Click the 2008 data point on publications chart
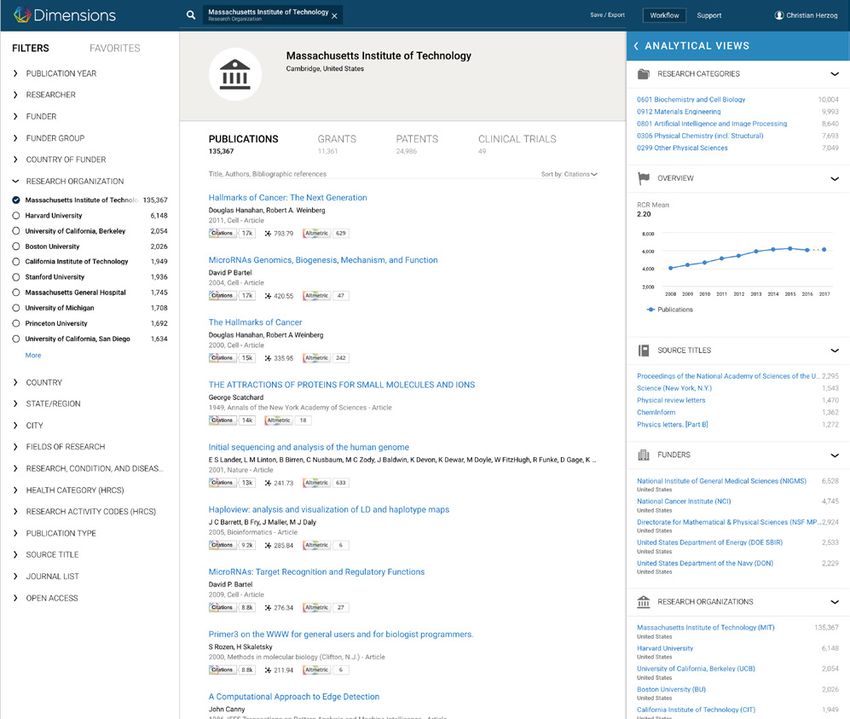850x719 pixels. pos(671,268)
